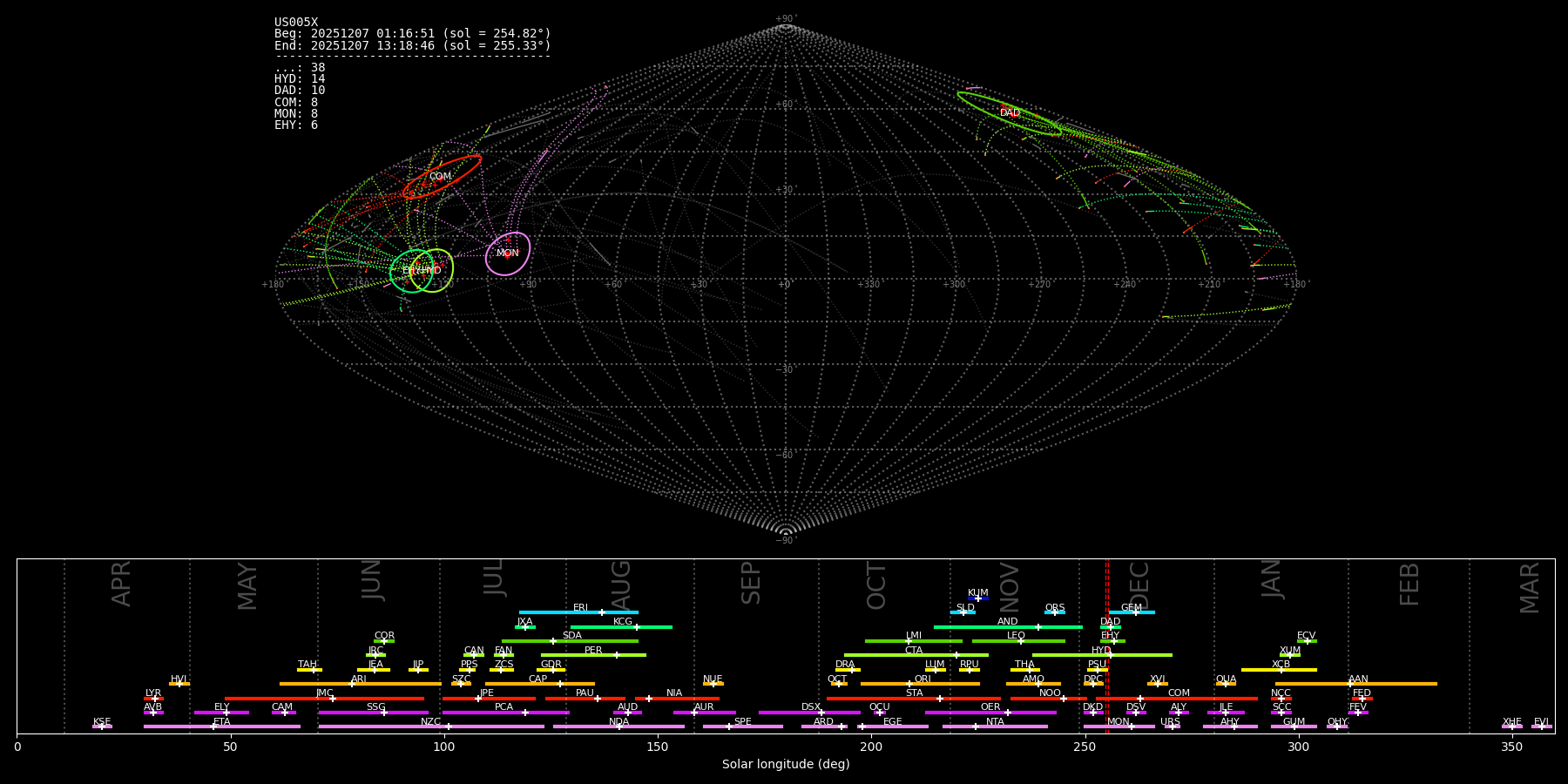Click the AUG month label on timeline
The image size is (1568, 784).
(621, 585)
